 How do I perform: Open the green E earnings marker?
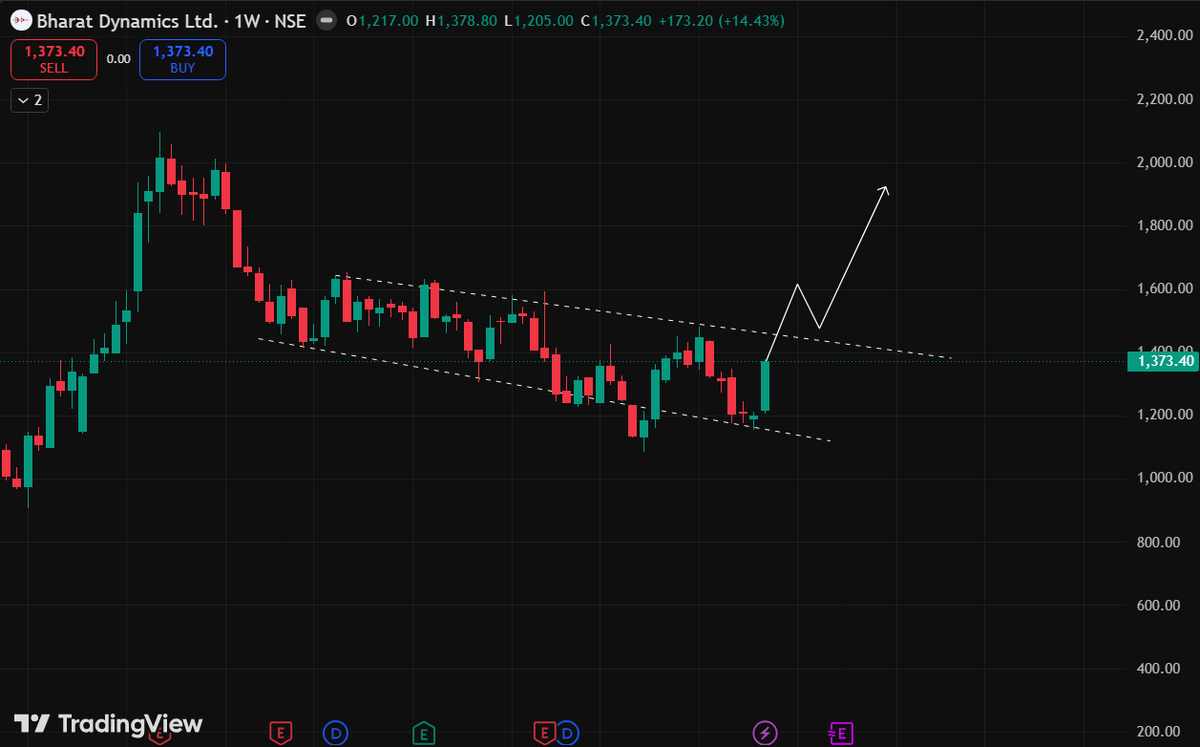[424, 734]
